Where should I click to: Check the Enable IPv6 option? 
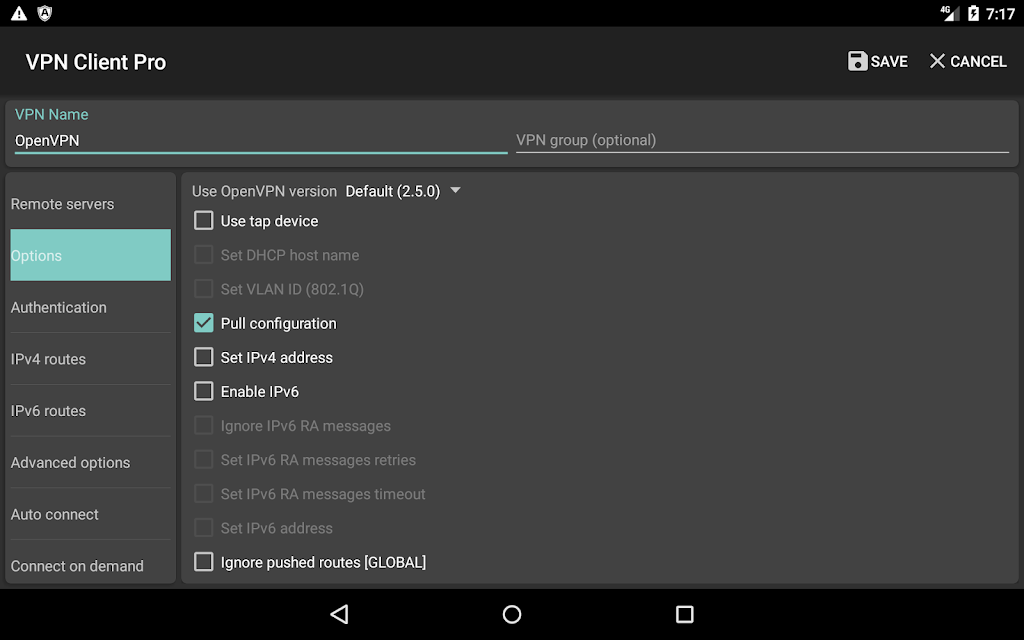[x=204, y=391]
